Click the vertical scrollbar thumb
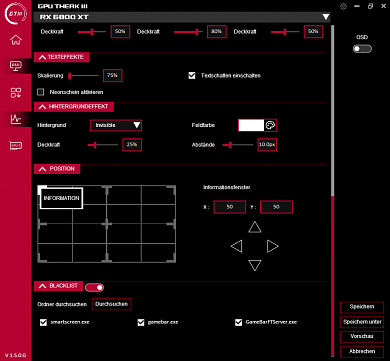Screen dimensions: 390x361 (x=332, y=110)
